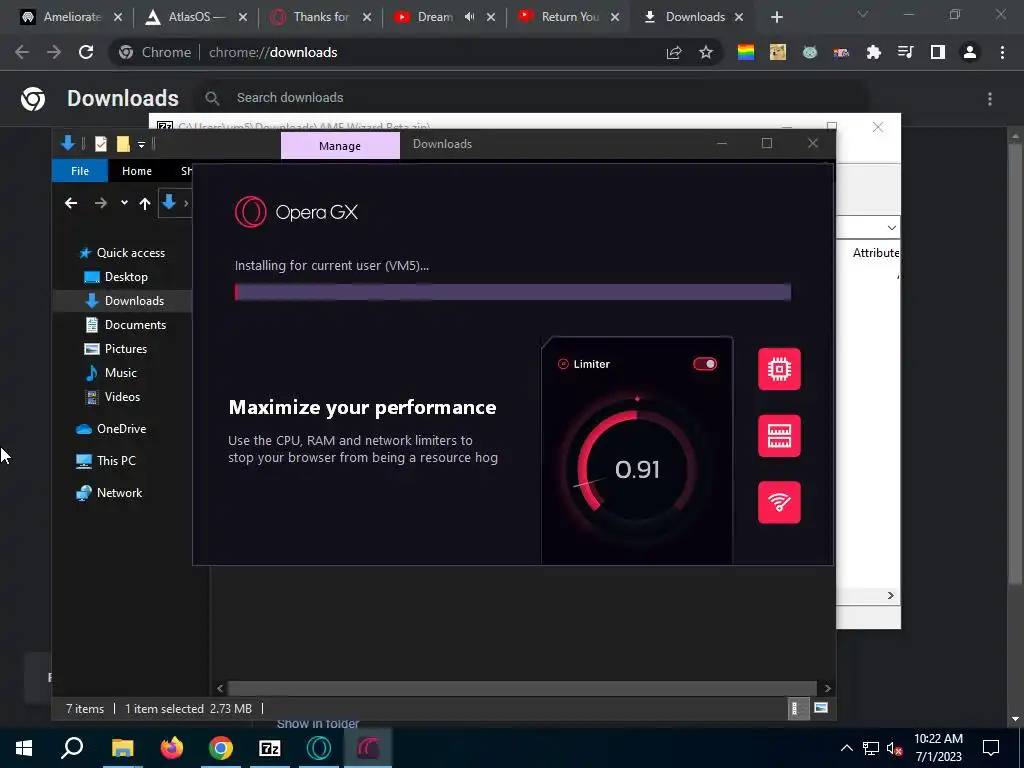Click the installation progress bar
The height and width of the screenshot is (768, 1024).
coord(513,292)
